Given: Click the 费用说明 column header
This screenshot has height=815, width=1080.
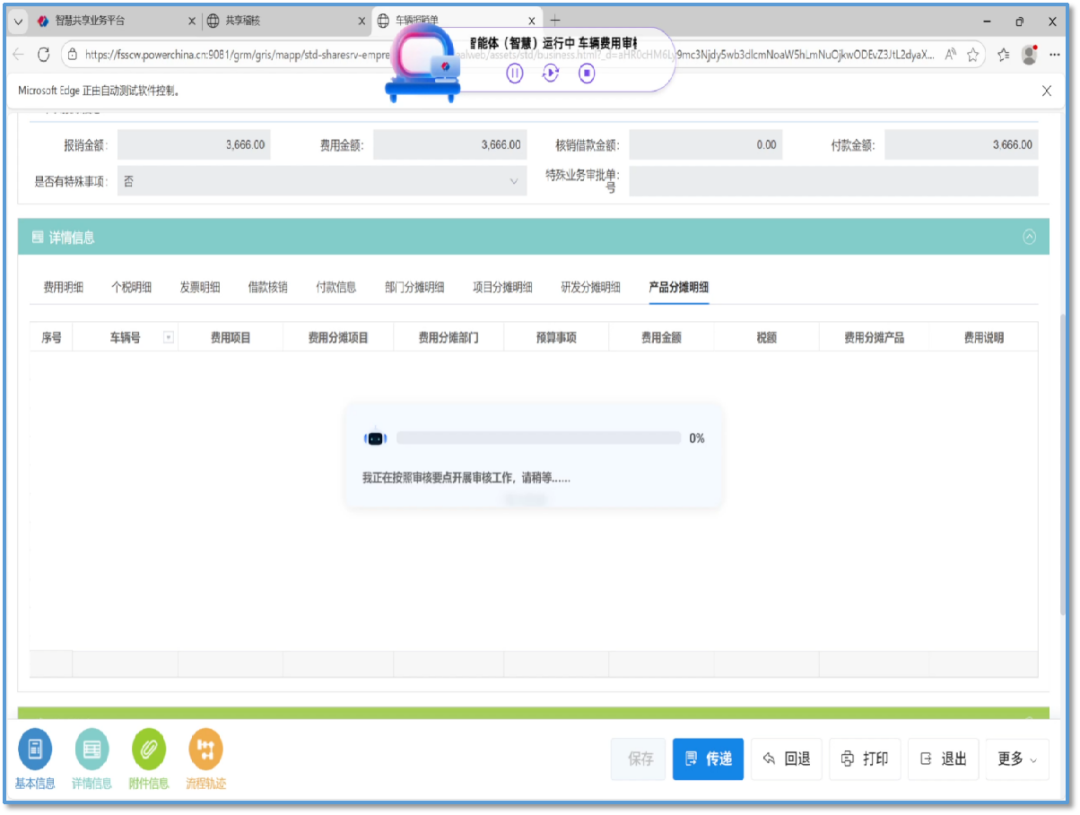Looking at the screenshot, I should click(x=984, y=338).
